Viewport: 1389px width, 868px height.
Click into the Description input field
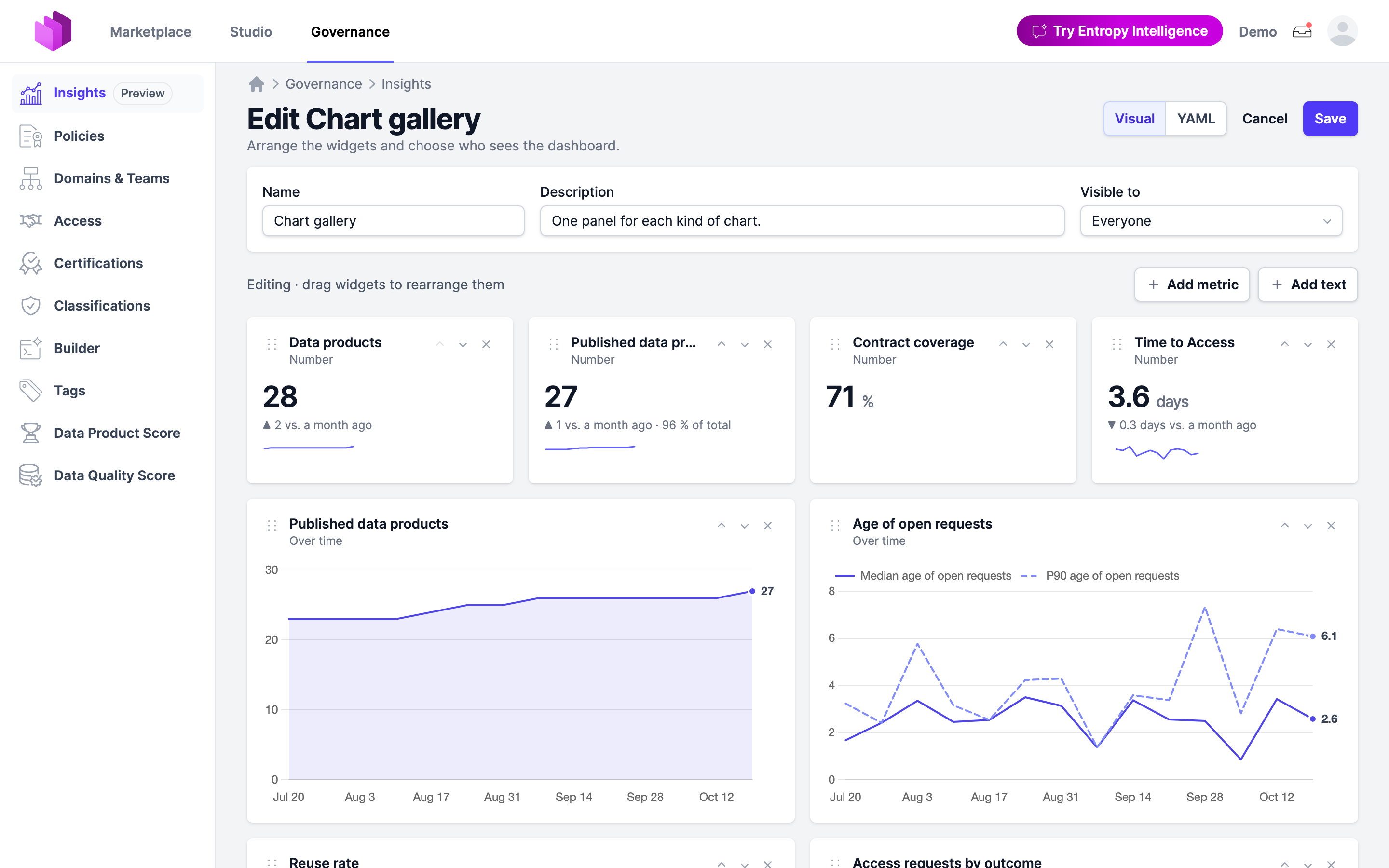[x=802, y=221]
